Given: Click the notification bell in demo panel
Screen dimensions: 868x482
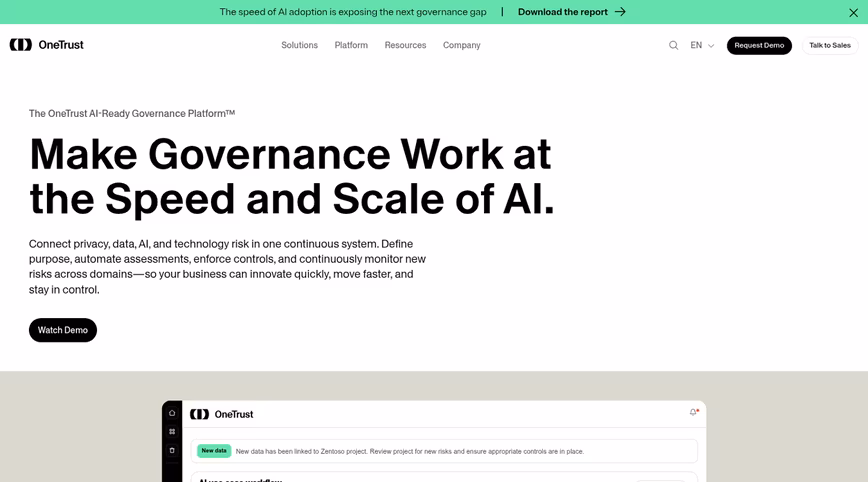Looking at the screenshot, I should tap(694, 412).
